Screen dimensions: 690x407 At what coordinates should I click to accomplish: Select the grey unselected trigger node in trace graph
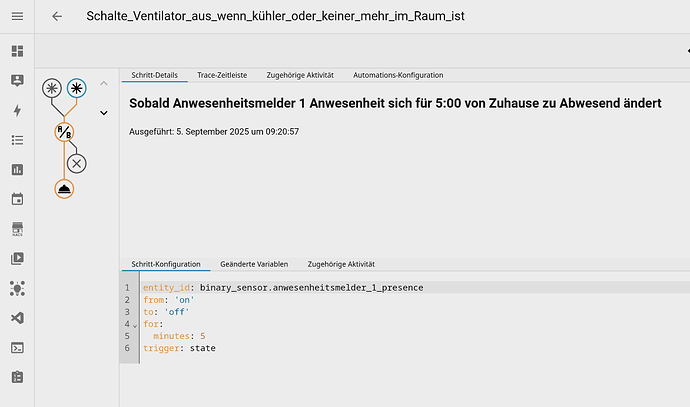coord(51,88)
